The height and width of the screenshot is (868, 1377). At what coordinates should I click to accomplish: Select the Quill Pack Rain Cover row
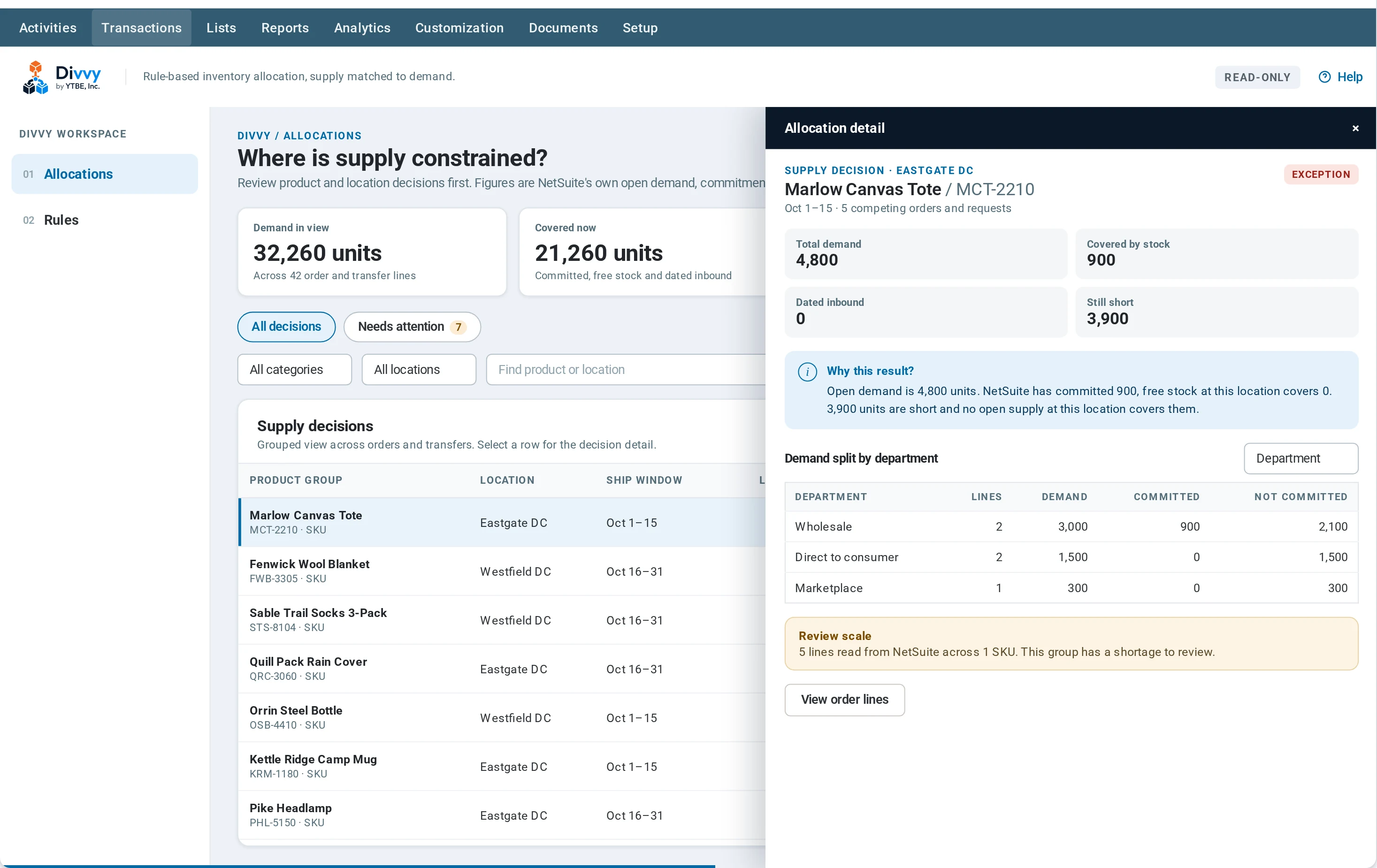click(502, 669)
